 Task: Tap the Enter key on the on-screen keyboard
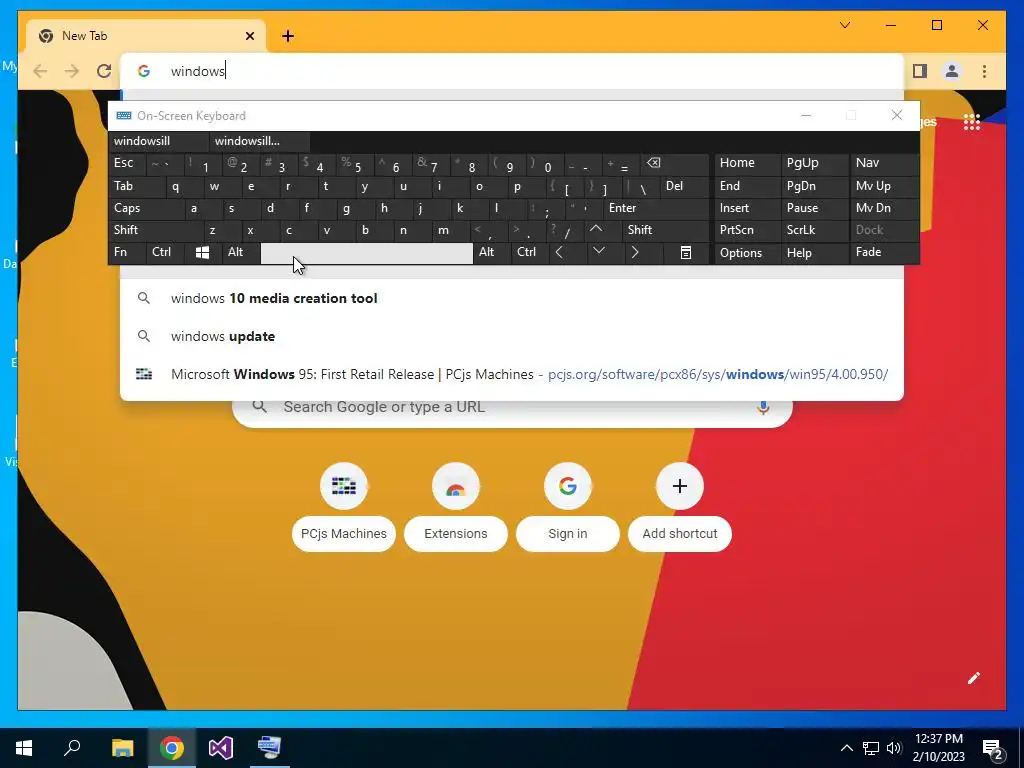tap(656, 208)
